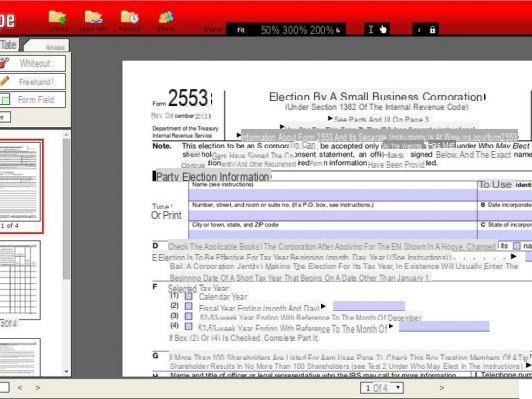The width and height of the screenshot is (532, 399).
Task: Check box (4) 52-53-week year month of
Action: point(188,326)
